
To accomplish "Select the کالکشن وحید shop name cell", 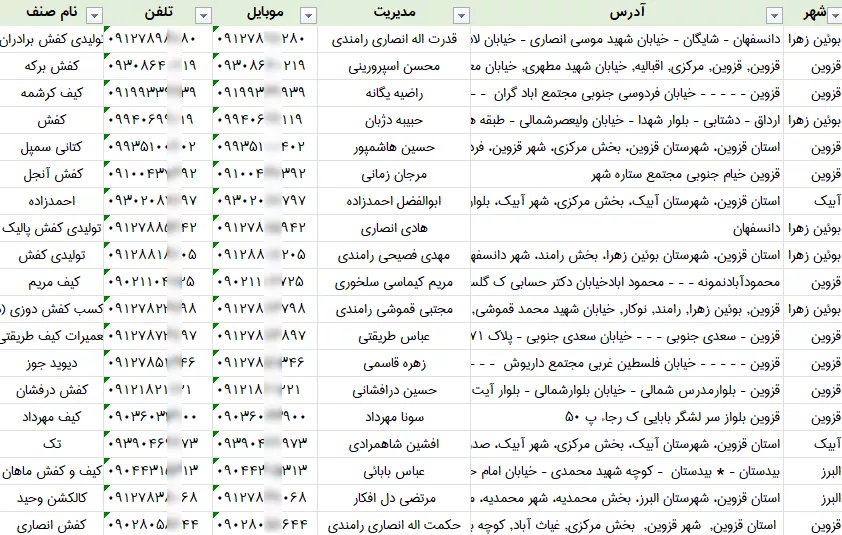I will click(x=52, y=498).
